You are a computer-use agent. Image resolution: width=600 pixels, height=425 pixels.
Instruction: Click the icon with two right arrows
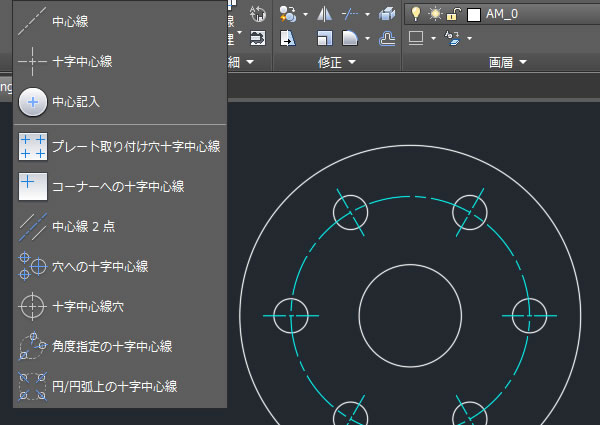pyautogui.click(x=258, y=38)
